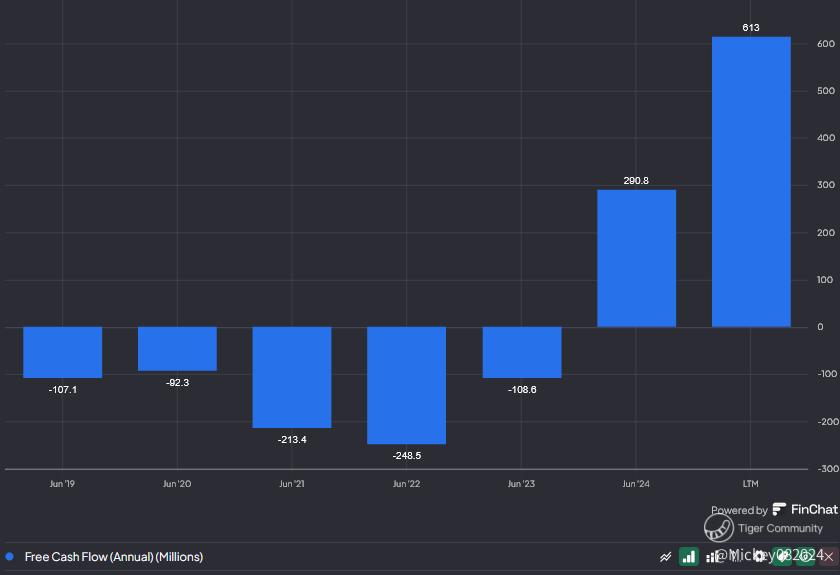Remove the Free Cash Flow series

point(828,556)
